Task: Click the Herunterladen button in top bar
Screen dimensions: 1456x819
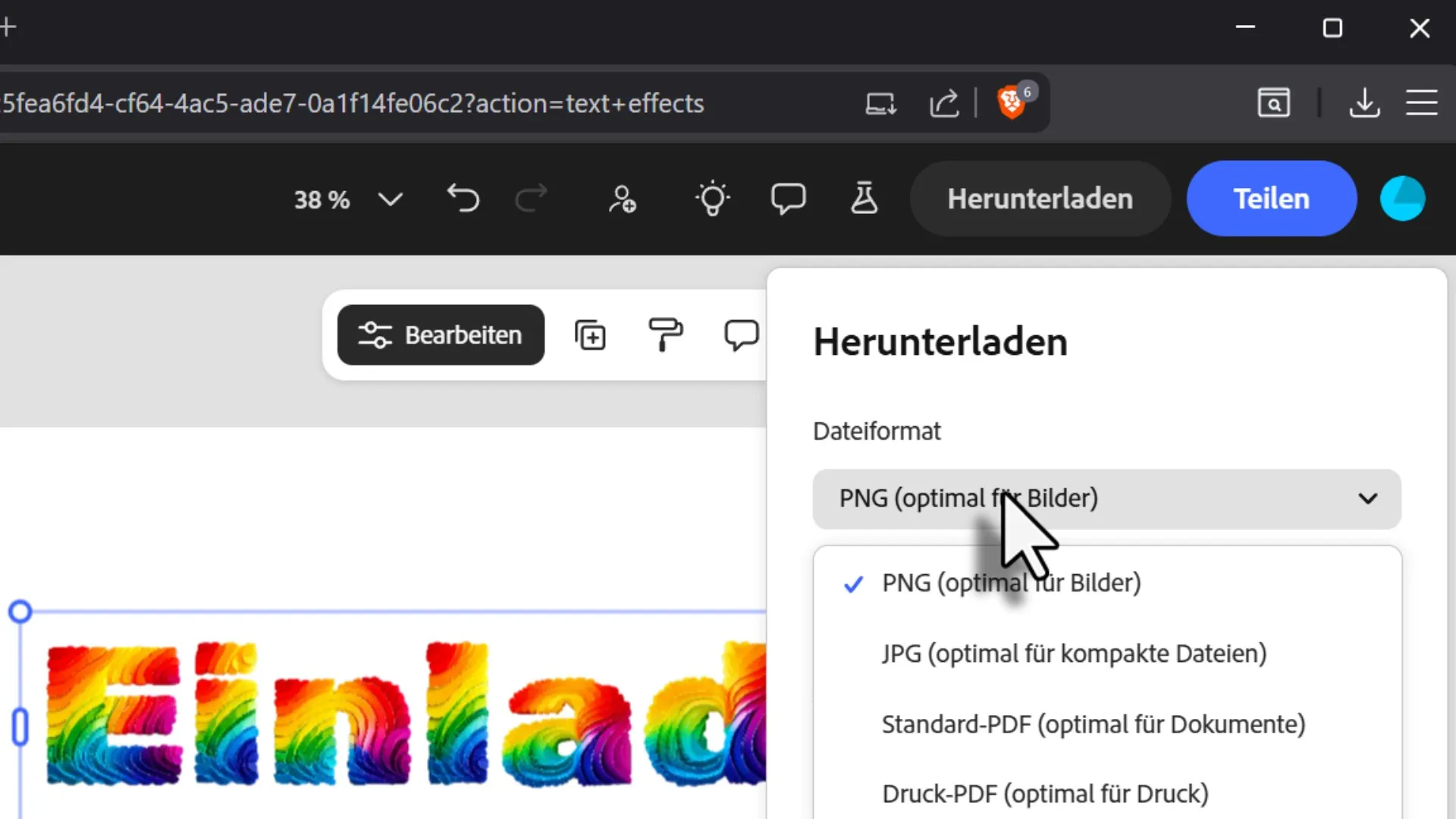Action: pyautogui.click(x=1040, y=199)
